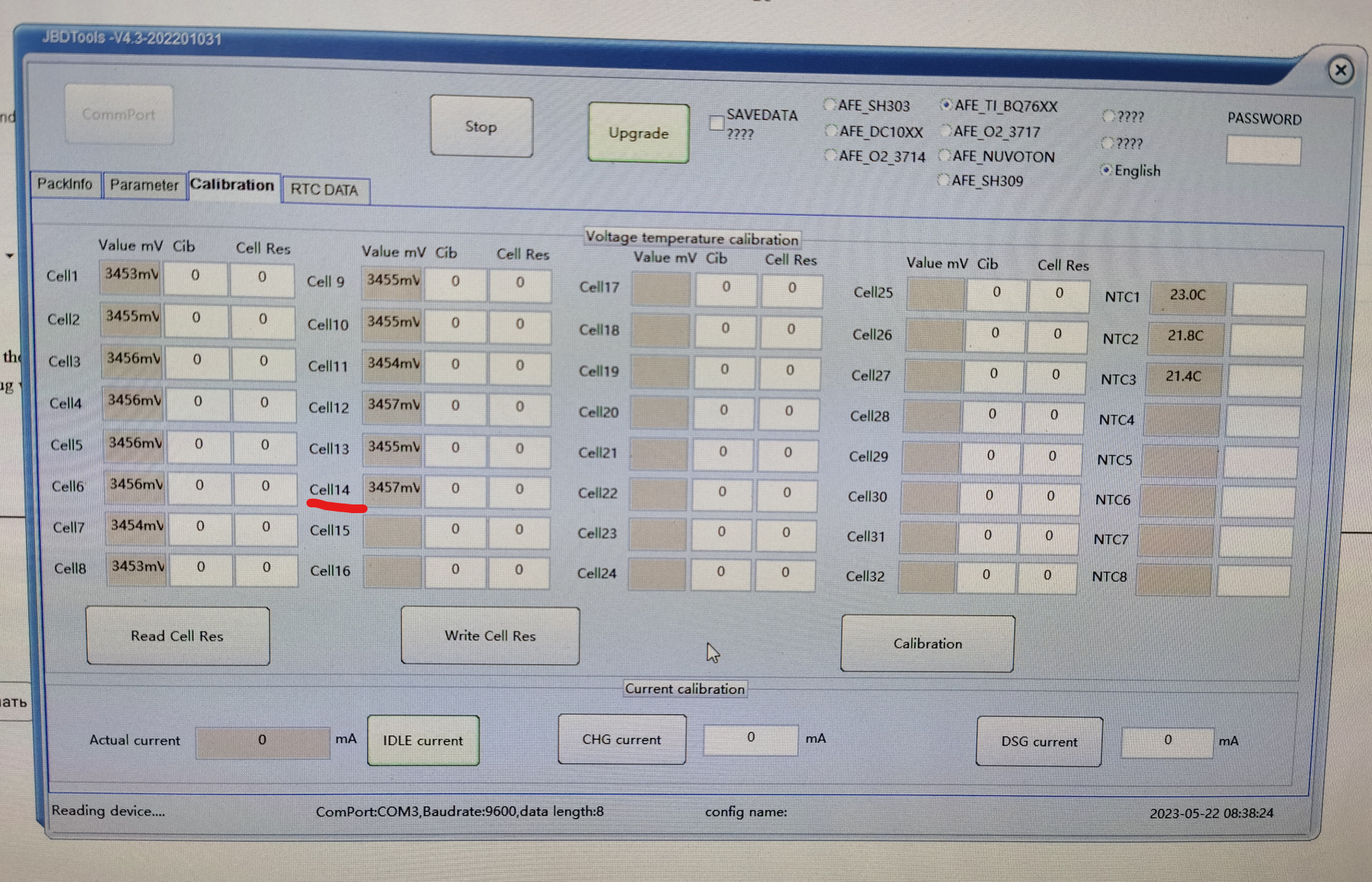
Task: Select the AFE_O2_3714 radio option
Action: click(831, 156)
